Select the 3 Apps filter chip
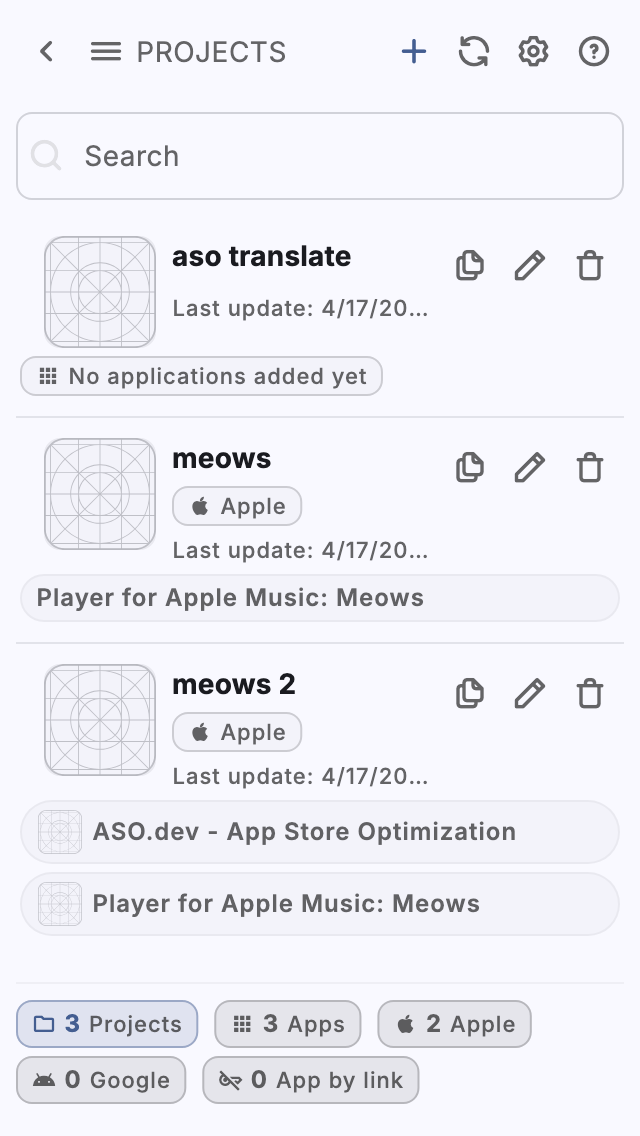640x1136 pixels. (288, 1024)
